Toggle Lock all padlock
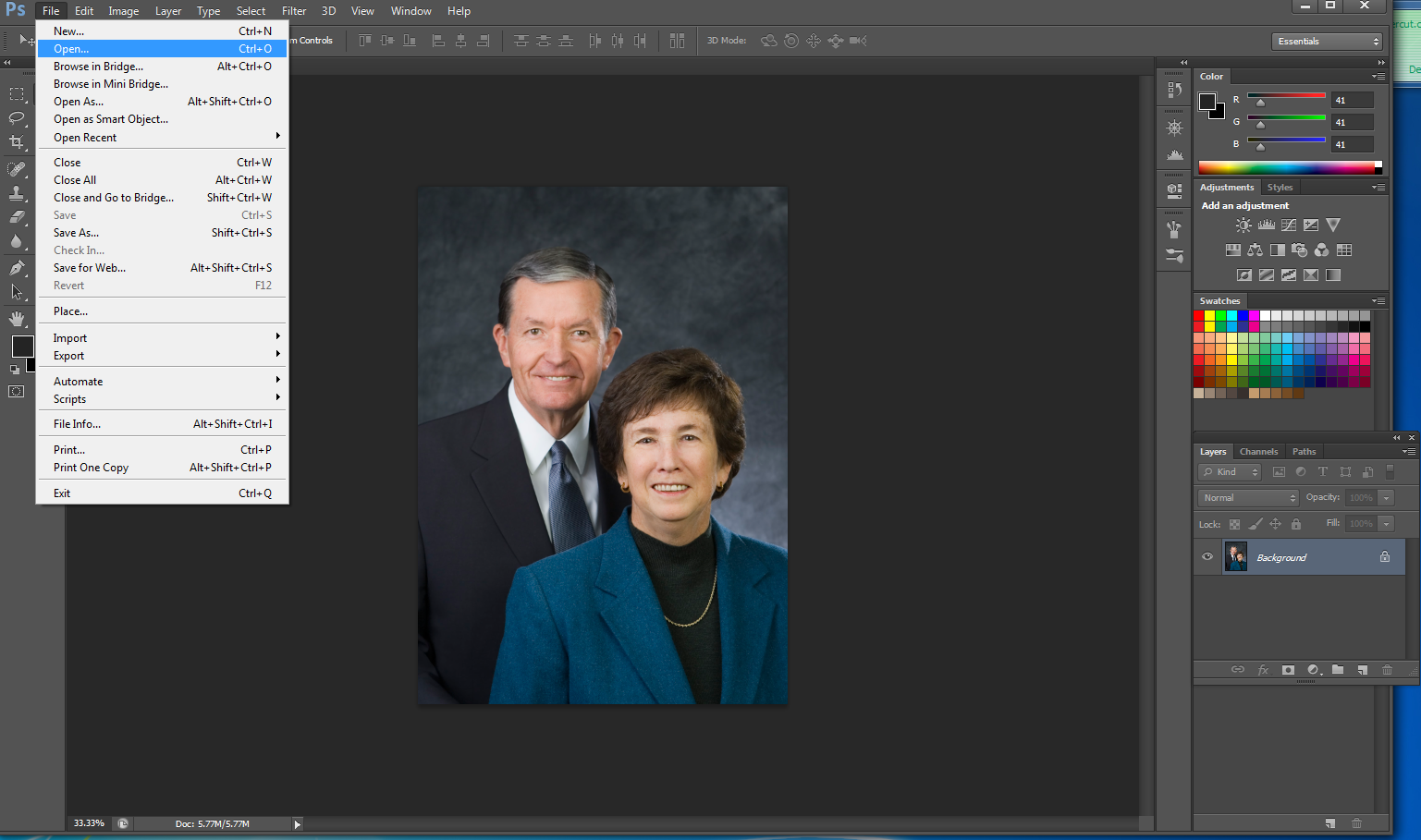Image resolution: width=1421 pixels, height=840 pixels. pyautogui.click(x=1296, y=524)
